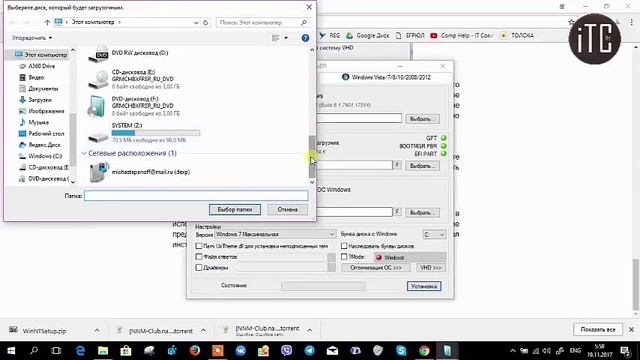Click the Папка input field

[196, 196]
